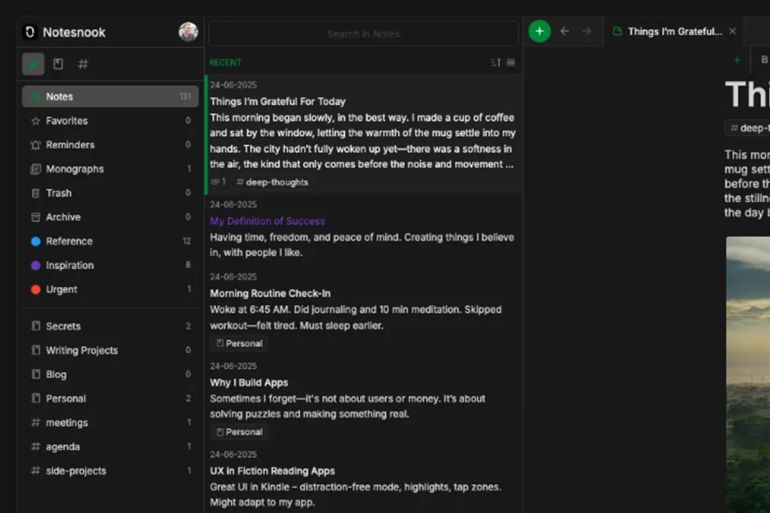Switch to the Things I'm Grateful tab
This screenshot has height=513, width=770.
pos(668,32)
